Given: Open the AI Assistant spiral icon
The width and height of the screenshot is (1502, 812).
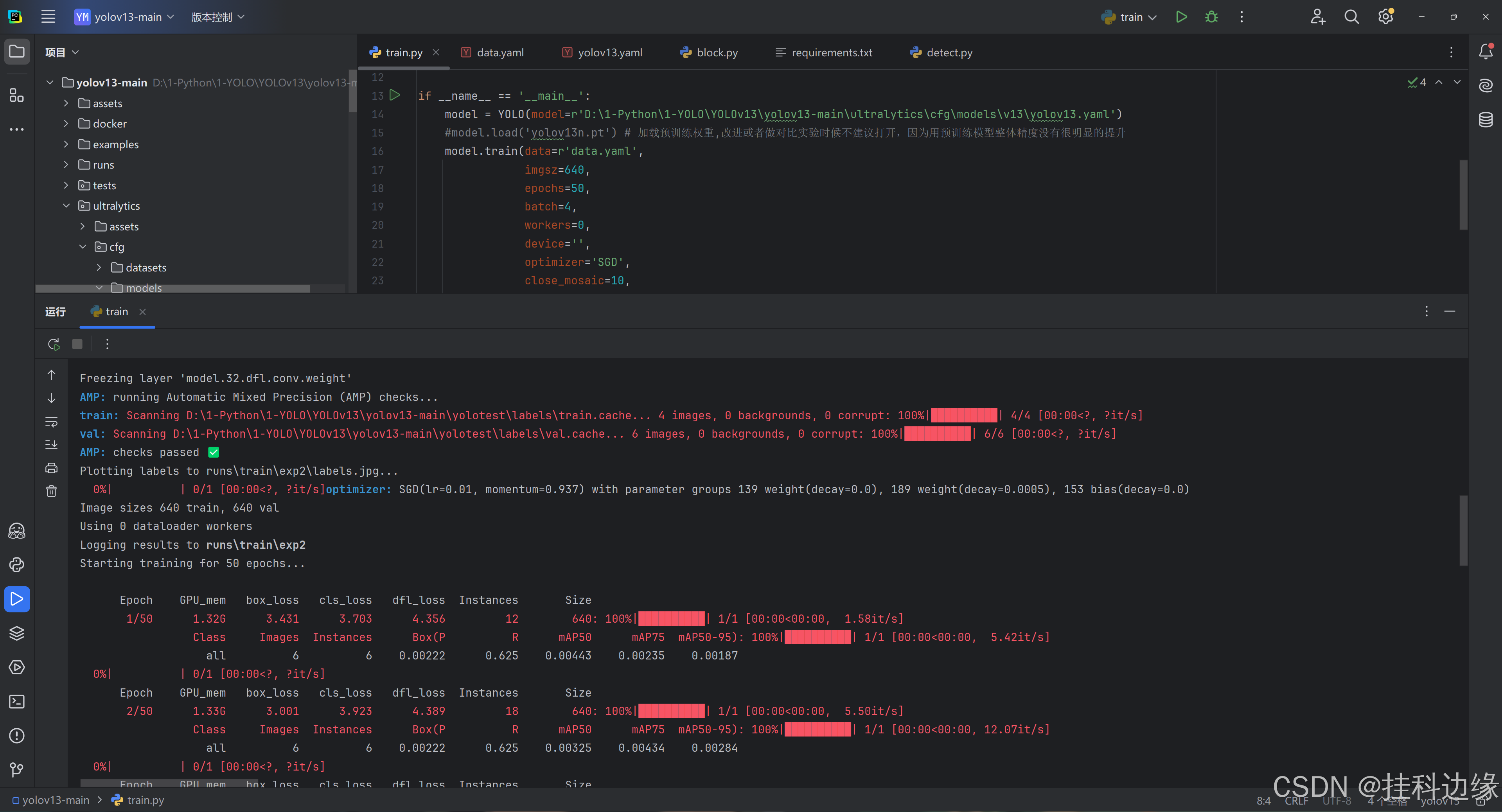Looking at the screenshot, I should click(x=1486, y=86).
